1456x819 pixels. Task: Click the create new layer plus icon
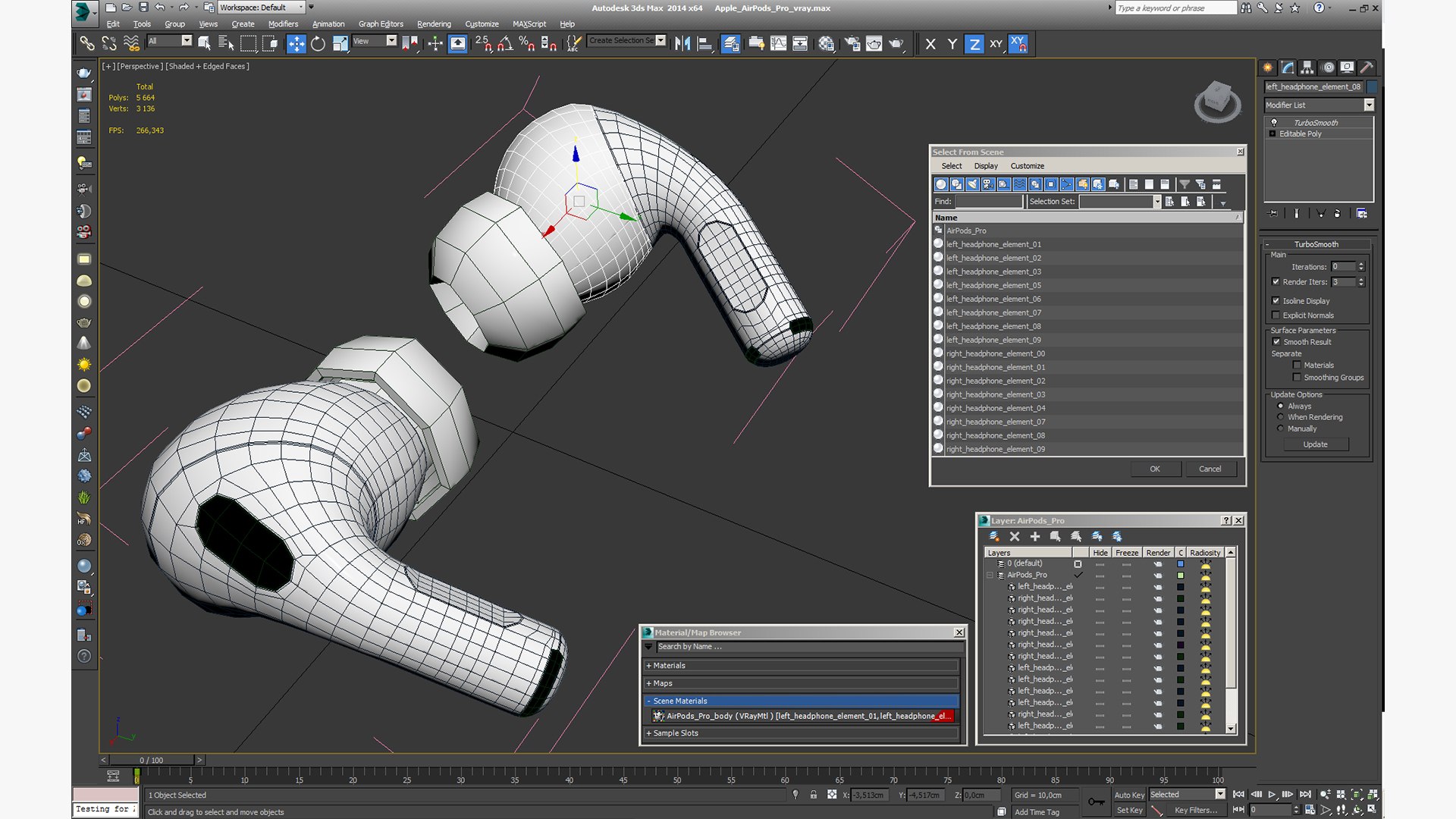pyautogui.click(x=1034, y=536)
